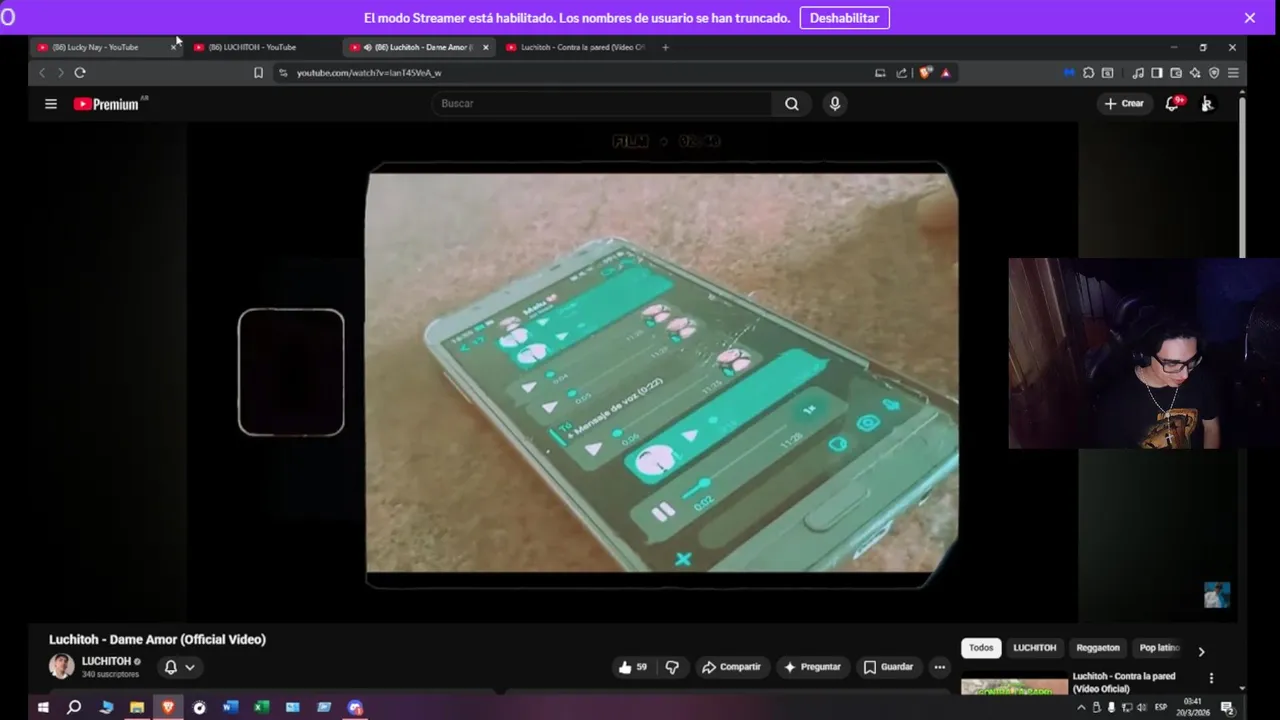1280x720 pixels.
Task: Click the YouTube search magnifier button
Action: 792,104
